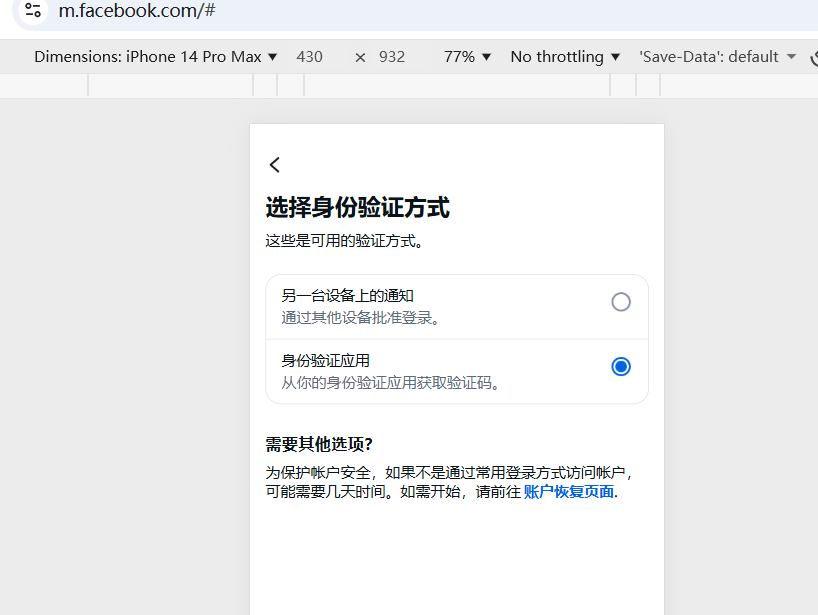Click the m.facebook.com URL in address bar
This screenshot has height=615, width=818.
pyautogui.click(x=137, y=11)
